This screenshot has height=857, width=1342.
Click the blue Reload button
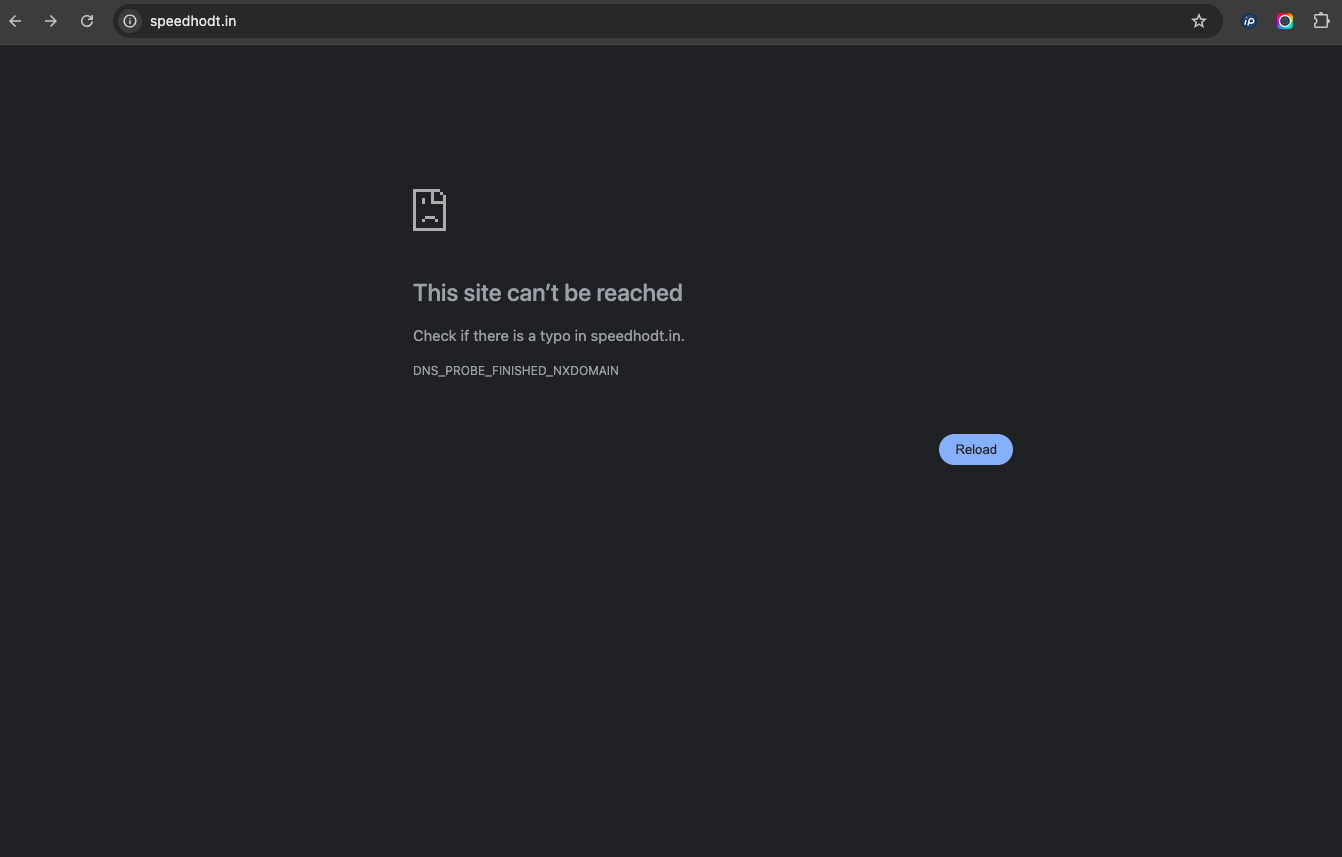pyautogui.click(x=975, y=450)
